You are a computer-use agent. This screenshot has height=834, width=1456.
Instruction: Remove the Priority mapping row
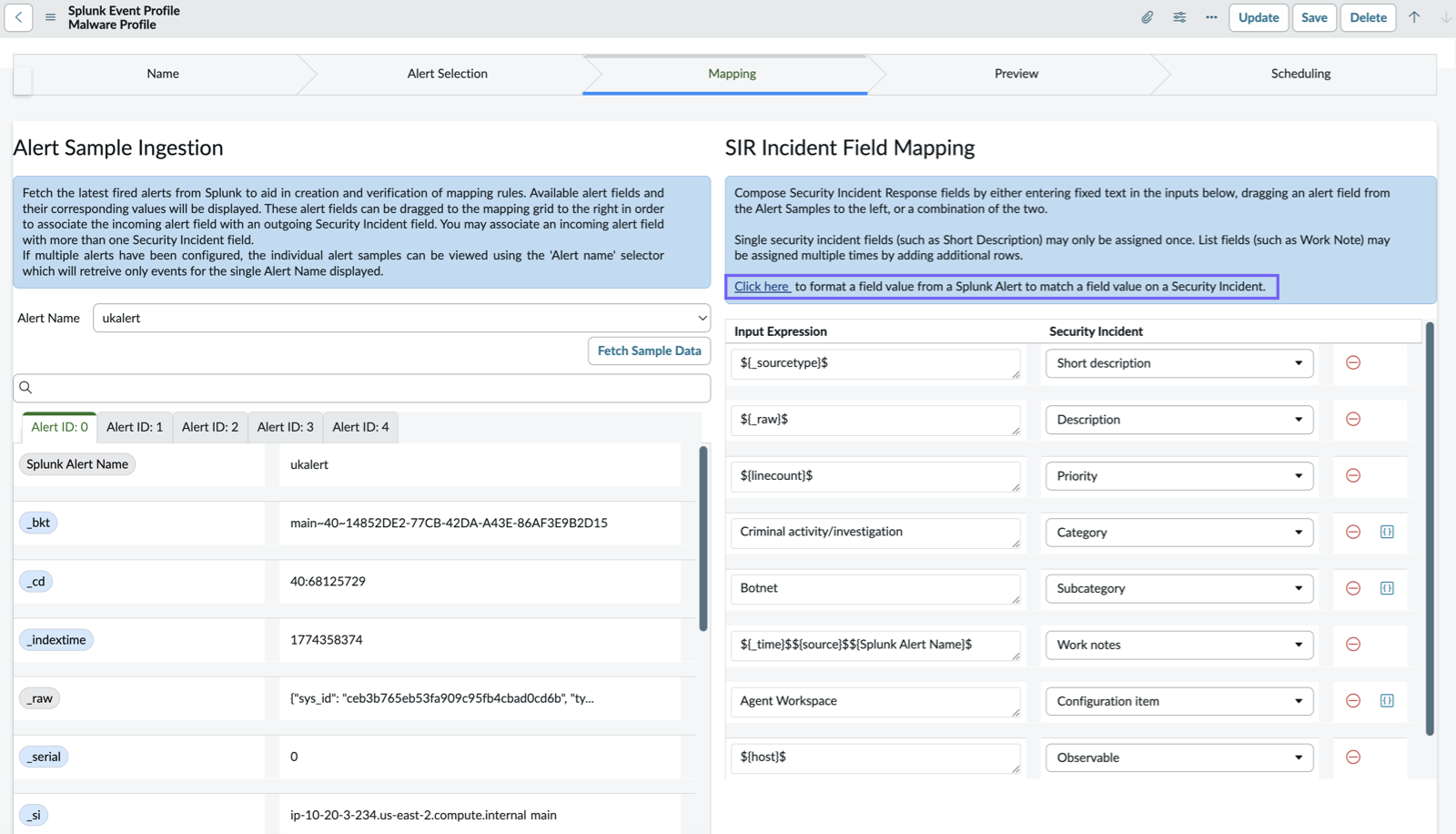point(1353,475)
